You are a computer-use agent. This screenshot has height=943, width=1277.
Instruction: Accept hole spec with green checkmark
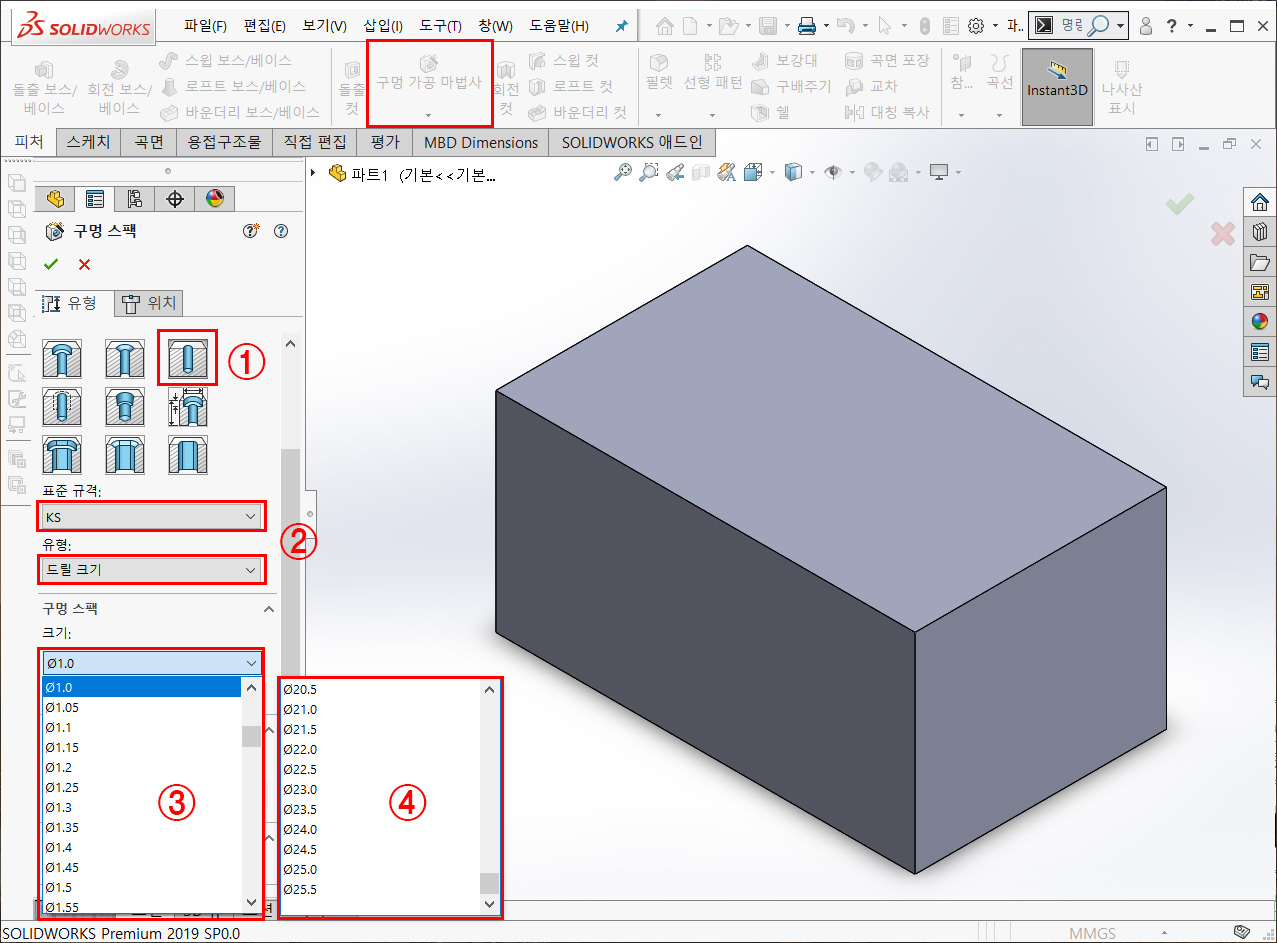[51, 264]
